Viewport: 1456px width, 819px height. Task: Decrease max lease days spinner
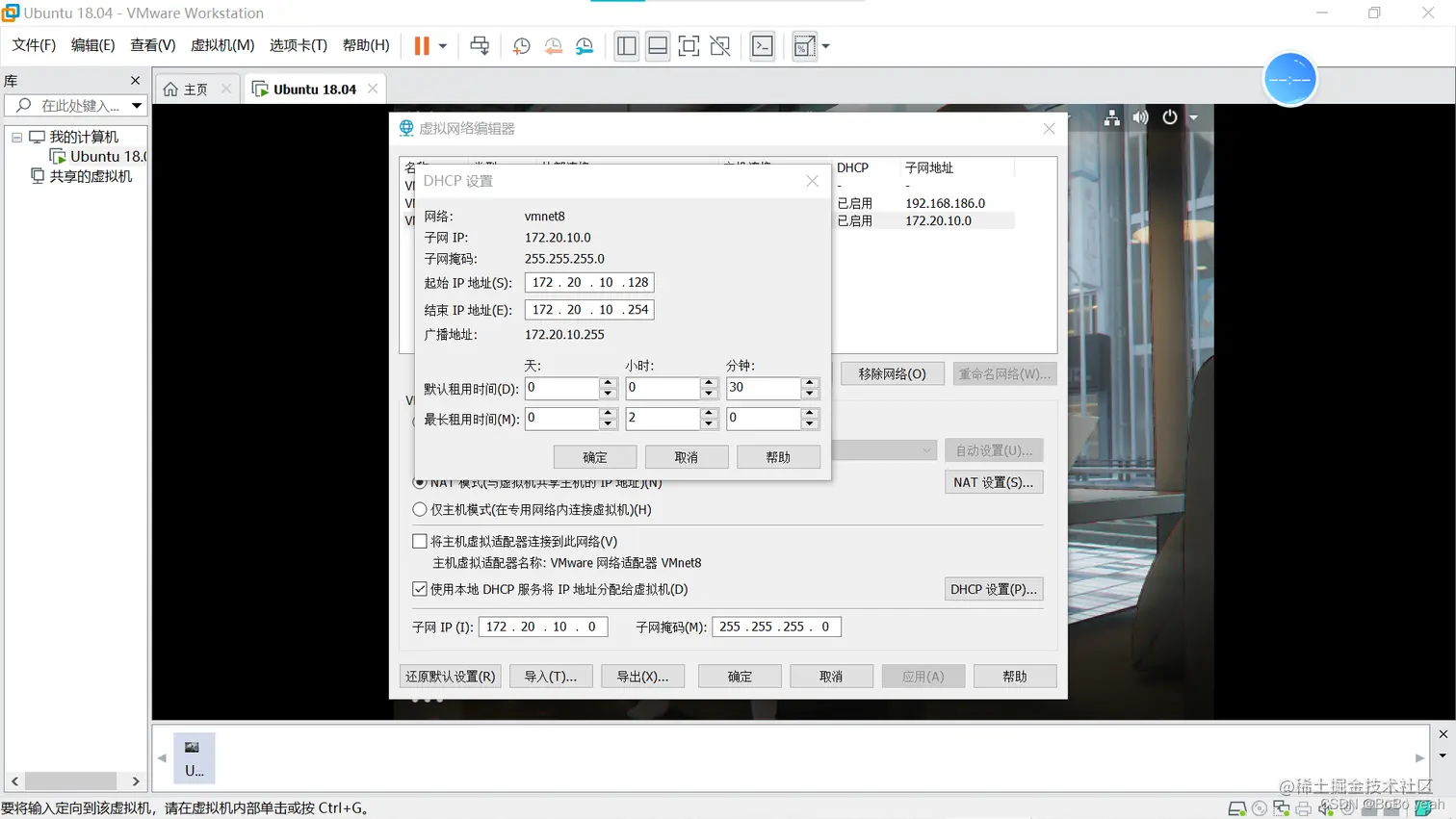click(x=608, y=424)
